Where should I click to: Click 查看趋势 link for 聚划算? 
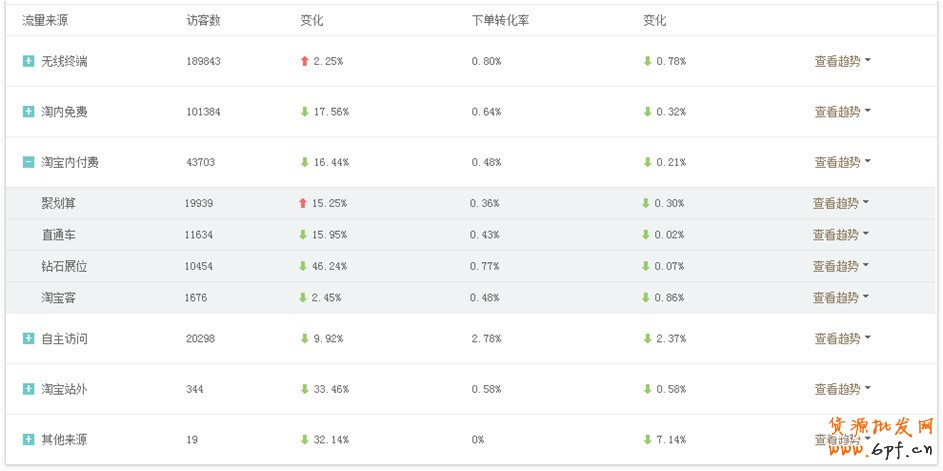click(840, 203)
